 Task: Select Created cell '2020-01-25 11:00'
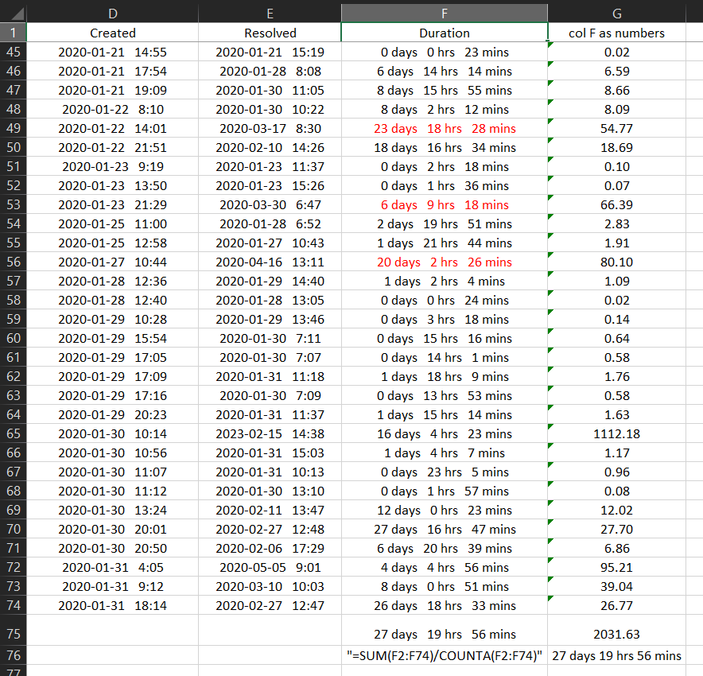113,224
